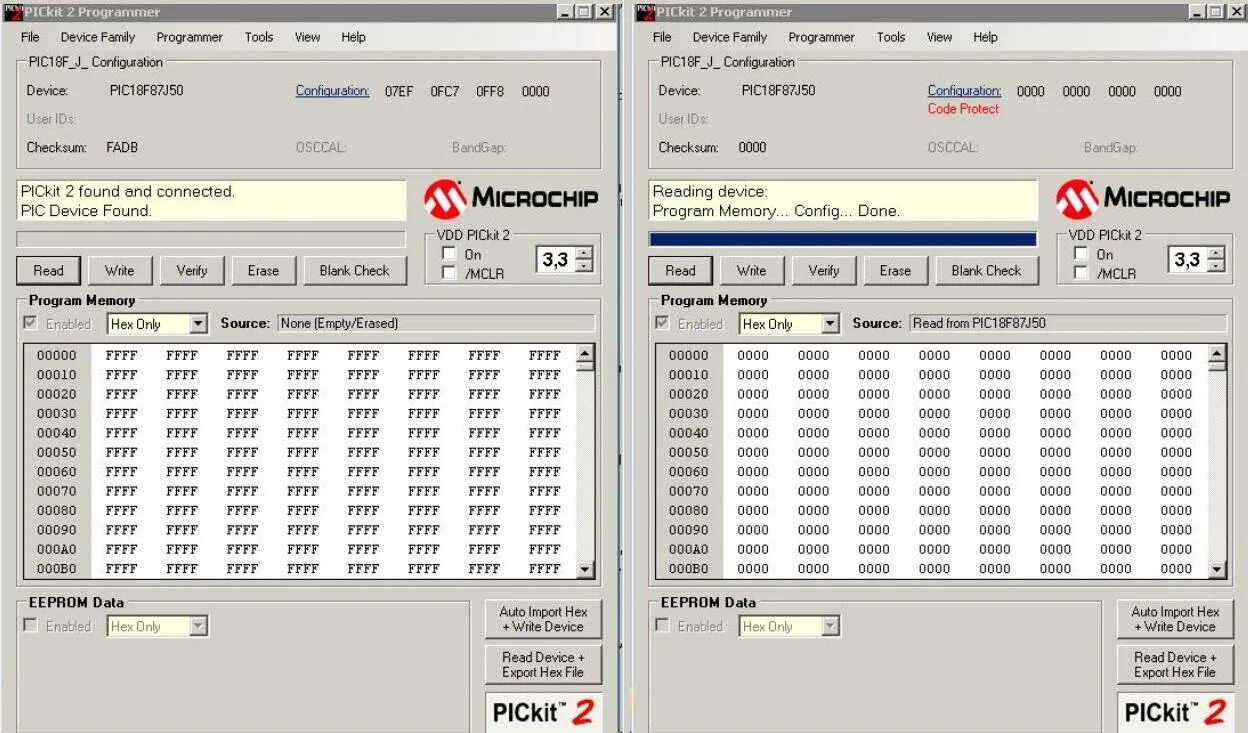Click PICkit 2 logo in right window
Image resolution: width=1248 pixels, height=733 pixels.
click(x=1175, y=712)
